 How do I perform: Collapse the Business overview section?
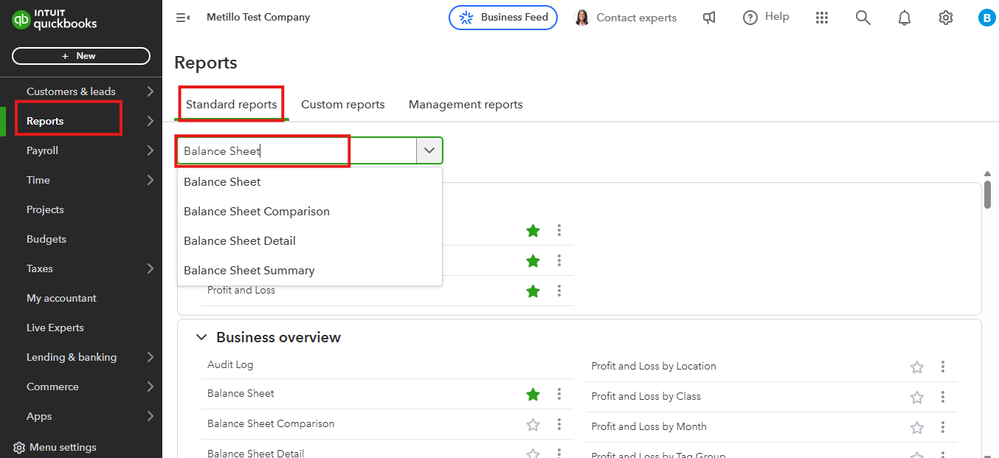point(201,338)
